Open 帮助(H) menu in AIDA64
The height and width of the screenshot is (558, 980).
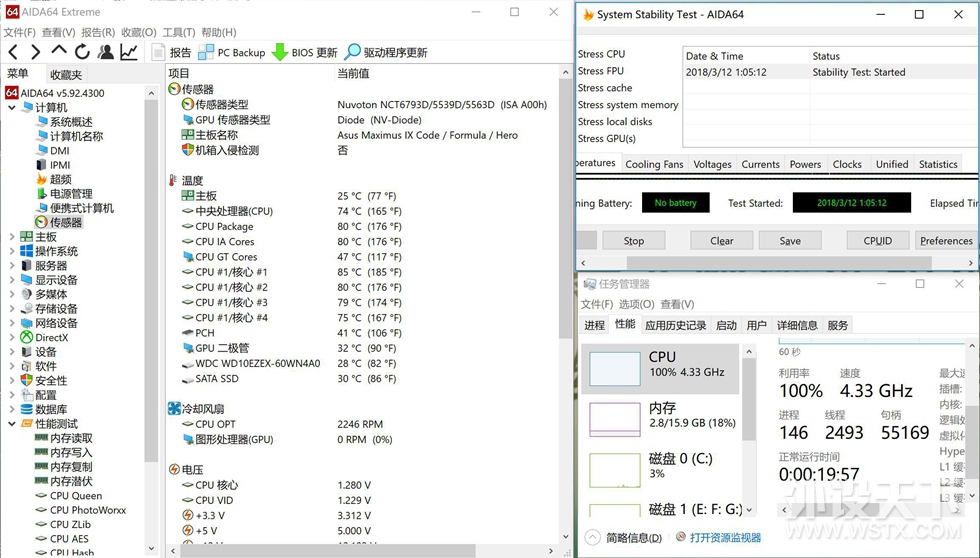219,32
